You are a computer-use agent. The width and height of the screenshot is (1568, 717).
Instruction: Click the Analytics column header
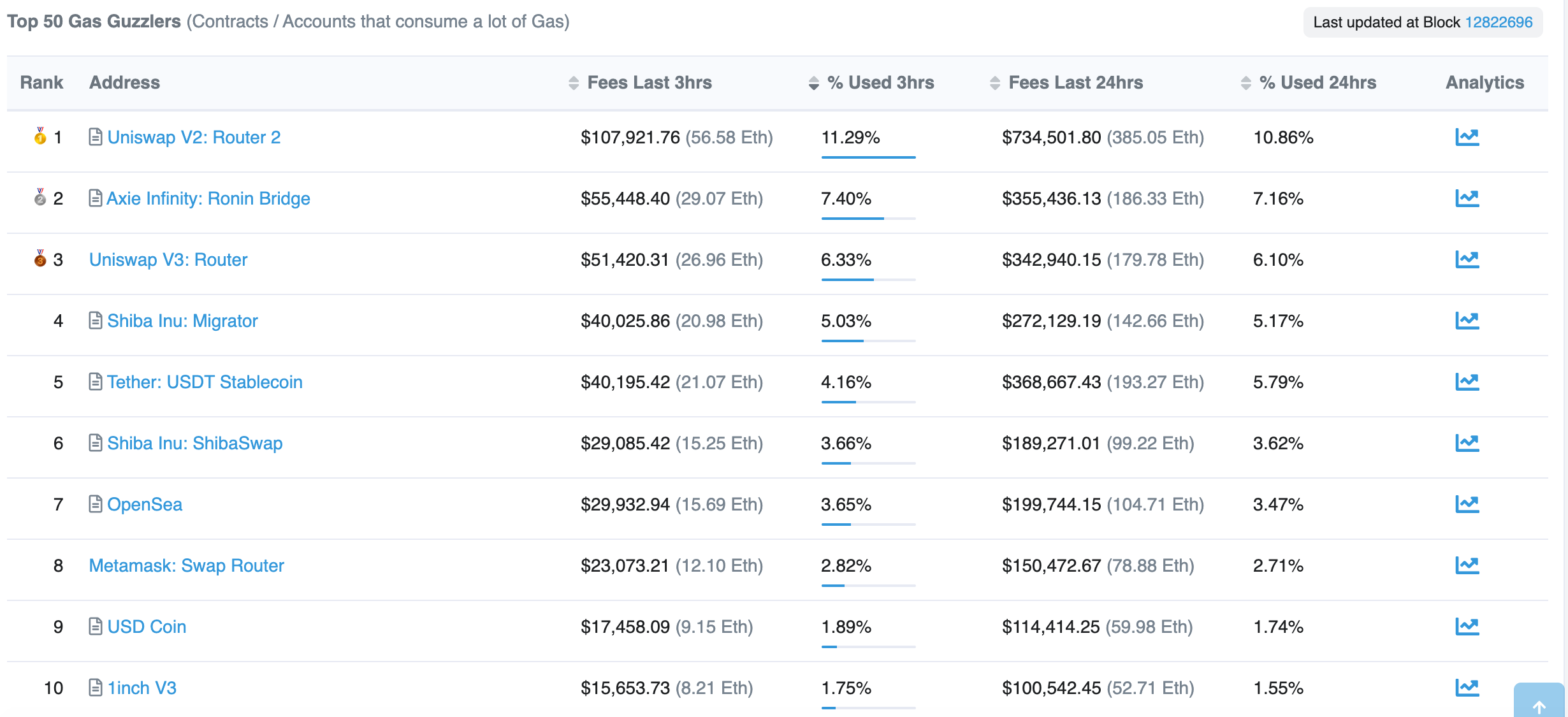[x=1485, y=83]
